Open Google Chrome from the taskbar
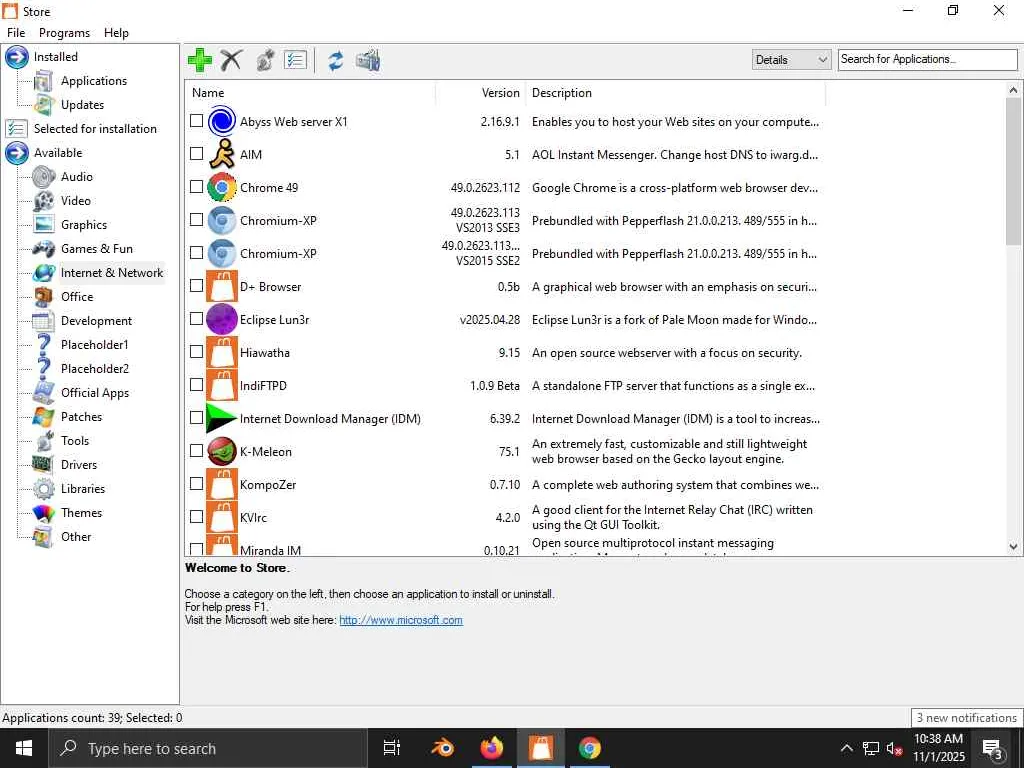The image size is (1024, 768). [x=590, y=748]
